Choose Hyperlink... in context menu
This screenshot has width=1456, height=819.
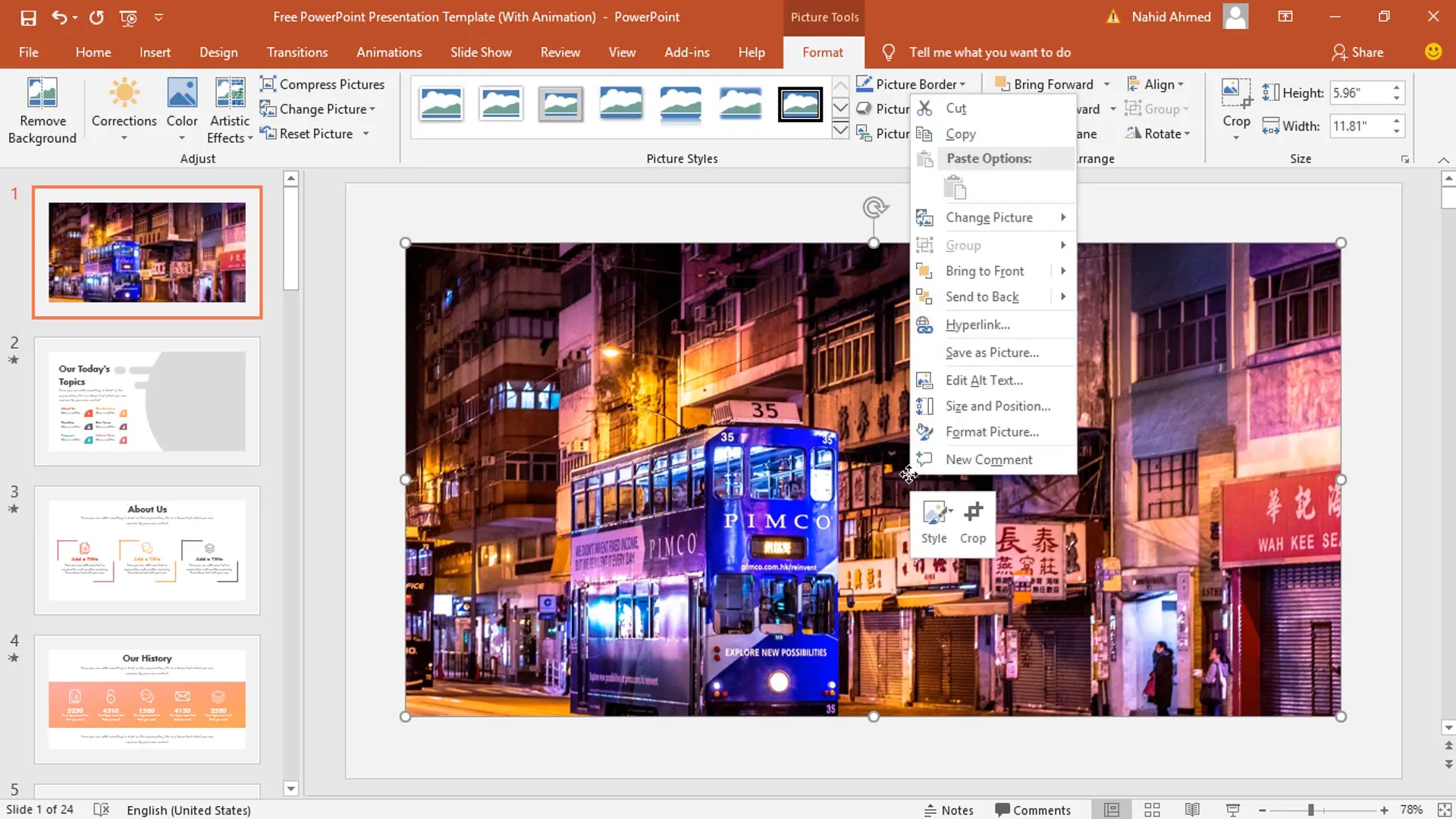993,325
